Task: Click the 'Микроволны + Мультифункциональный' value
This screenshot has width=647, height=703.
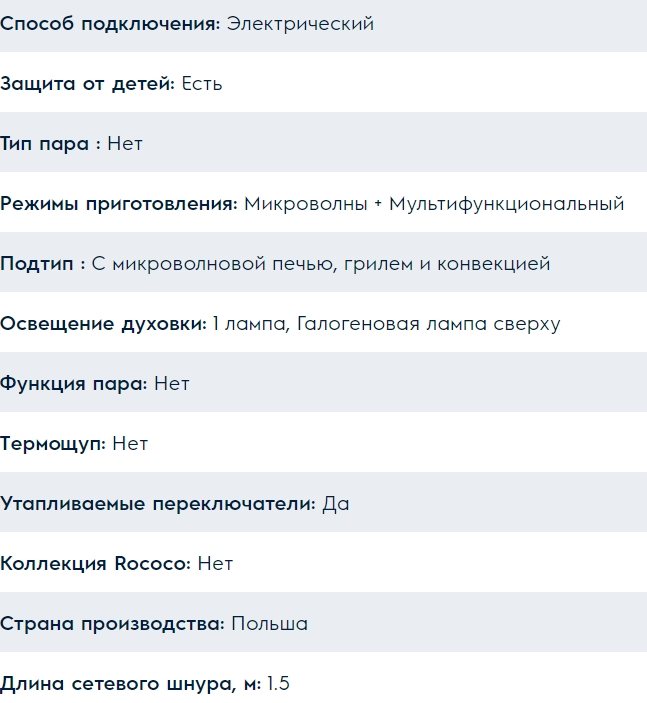Action: tap(434, 204)
